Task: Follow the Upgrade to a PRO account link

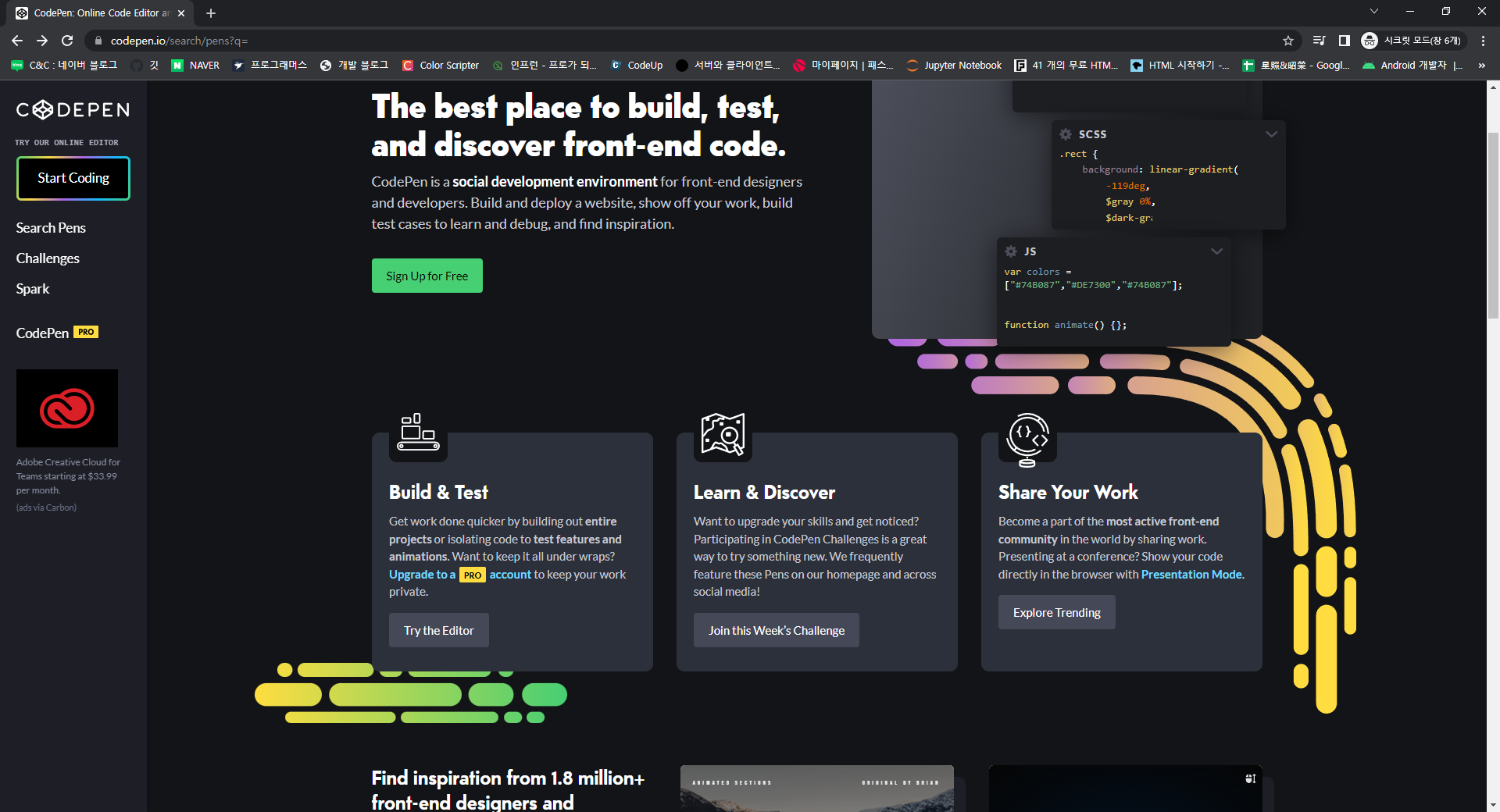Action: click(460, 575)
